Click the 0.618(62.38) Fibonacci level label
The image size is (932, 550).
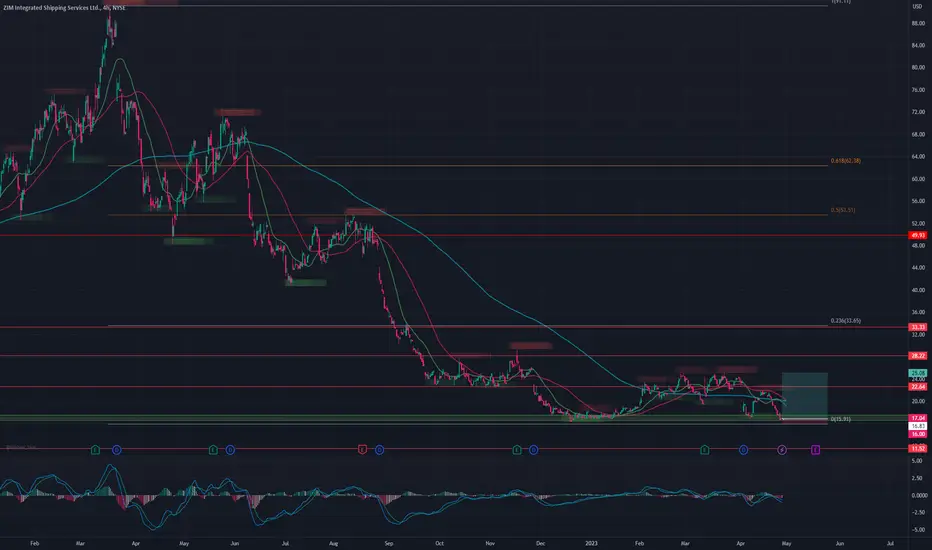point(845,161)
